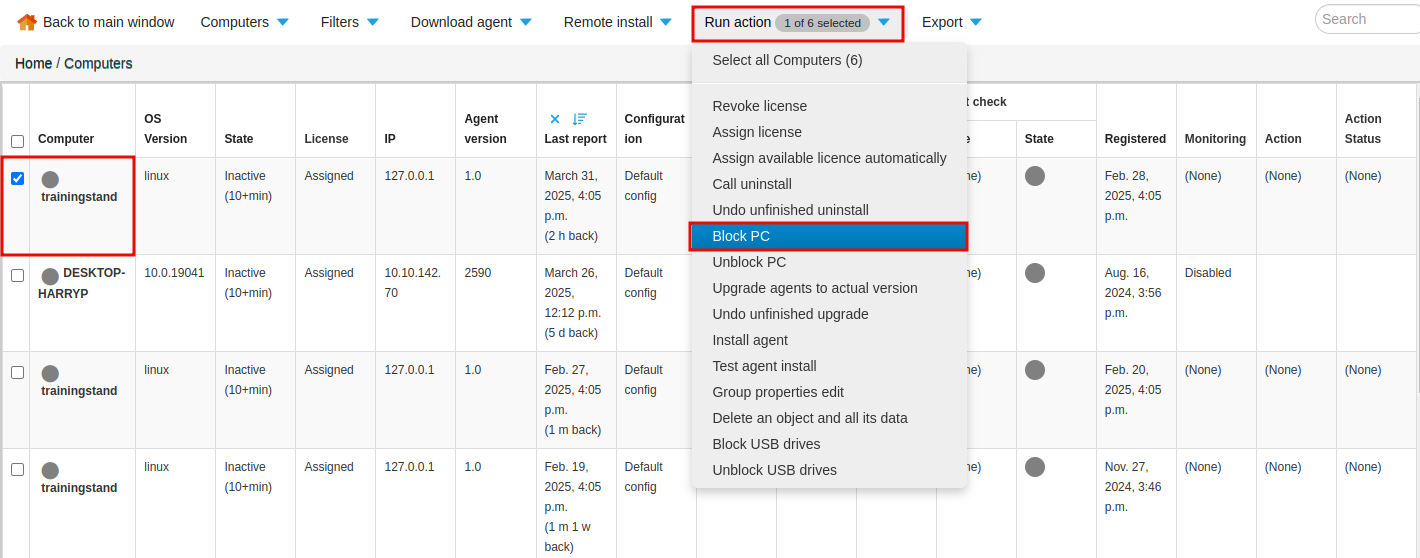Sort table by Registered column header
Screen dimensions: 1420x558
pos(1135,139)
